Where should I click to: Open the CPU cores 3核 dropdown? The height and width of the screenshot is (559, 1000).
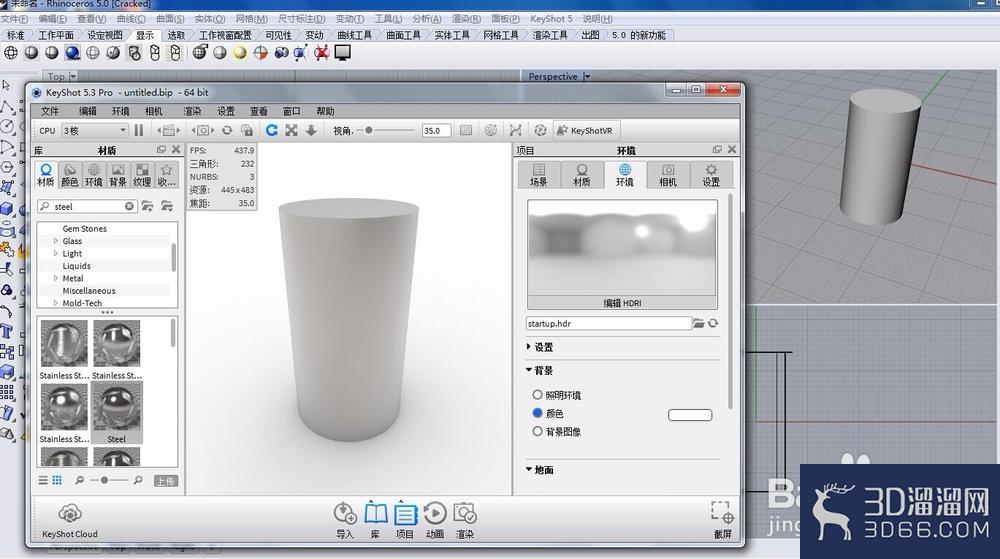[x=94, y=130]
